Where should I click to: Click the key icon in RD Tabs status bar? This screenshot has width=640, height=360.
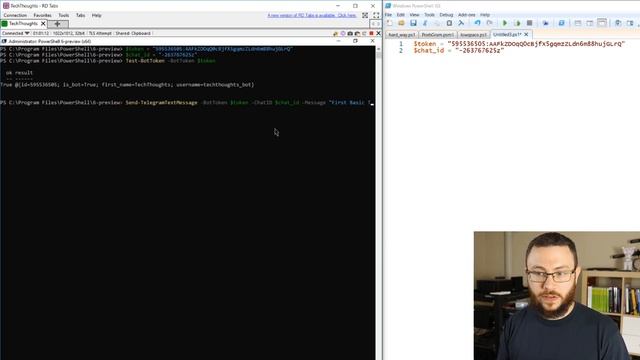coord(336,33)
